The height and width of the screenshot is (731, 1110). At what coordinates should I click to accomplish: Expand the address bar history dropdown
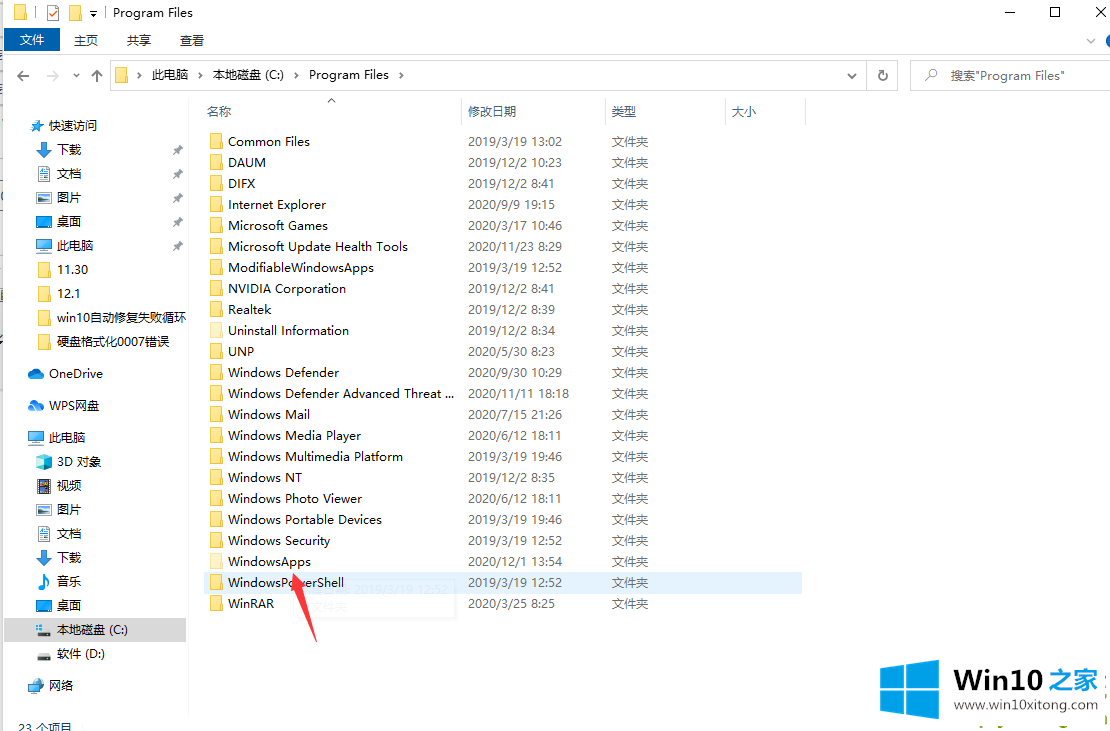[852, 76]
